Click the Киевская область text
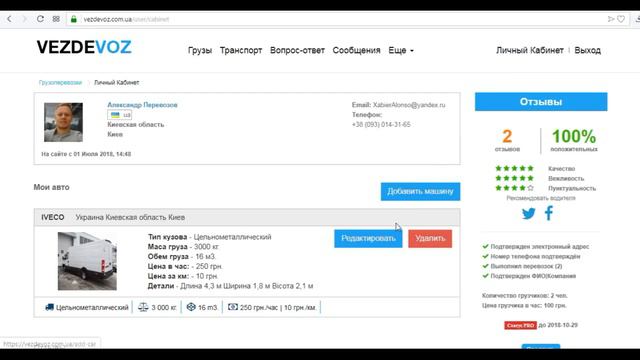The width and height of the screenshot is (640, 360). (136, 124)
